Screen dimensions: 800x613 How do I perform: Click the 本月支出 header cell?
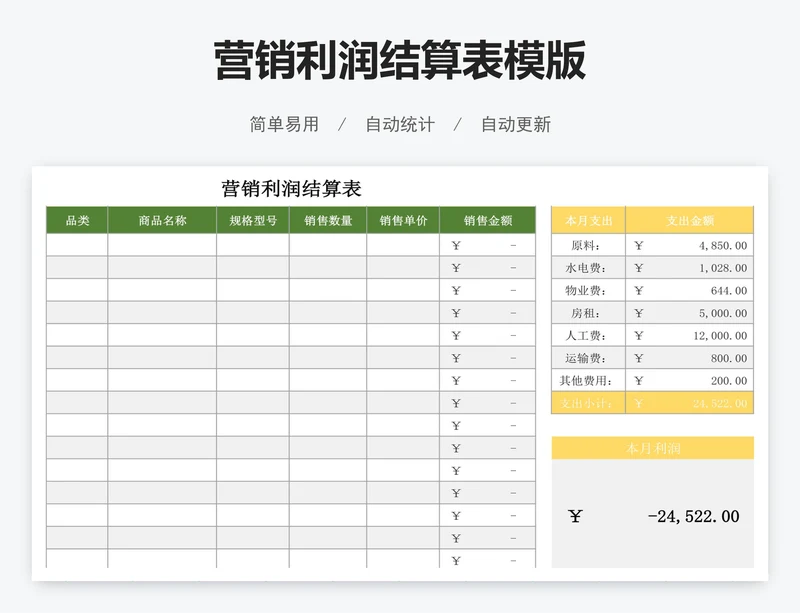tap(588, 220)
